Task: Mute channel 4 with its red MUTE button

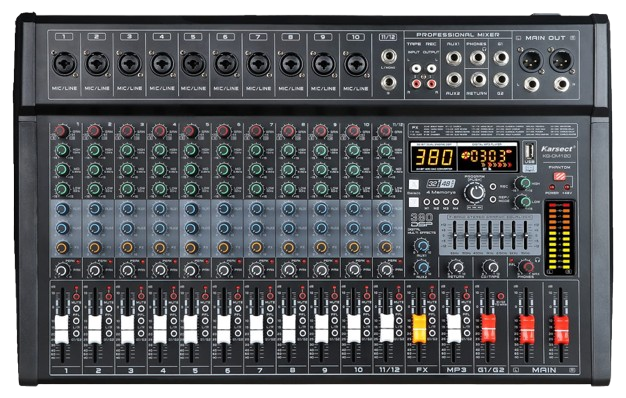Action: pos(173,297)
